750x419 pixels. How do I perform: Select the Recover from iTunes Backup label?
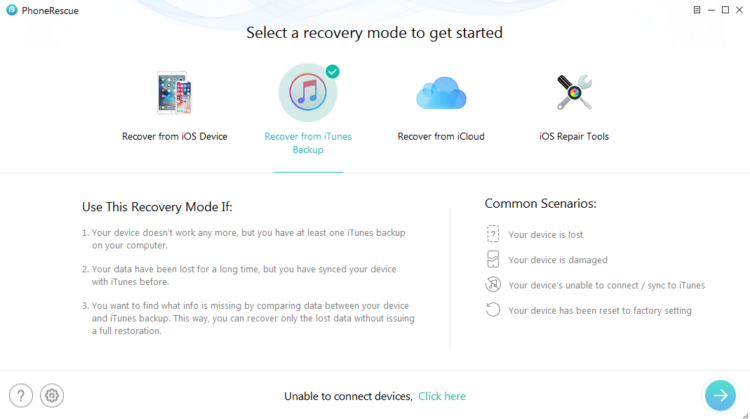point(308,143)
